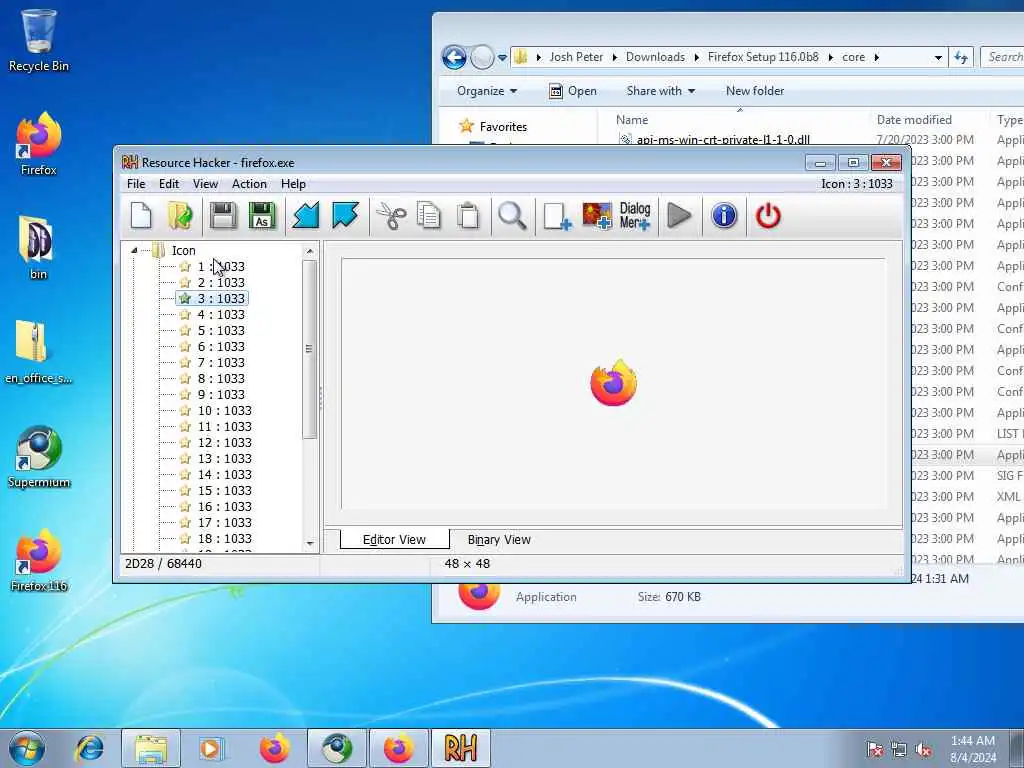Open the Help menu in Resource Hacker

293,184
